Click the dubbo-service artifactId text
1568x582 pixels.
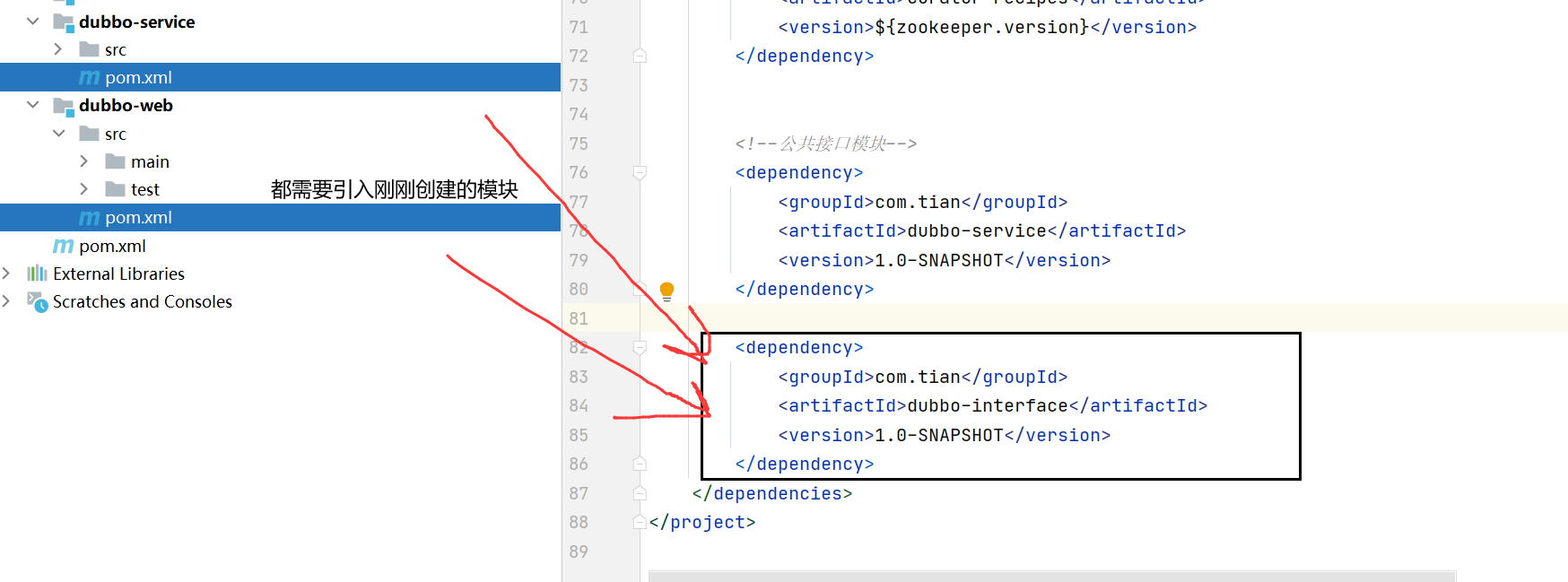pos(977,230)
